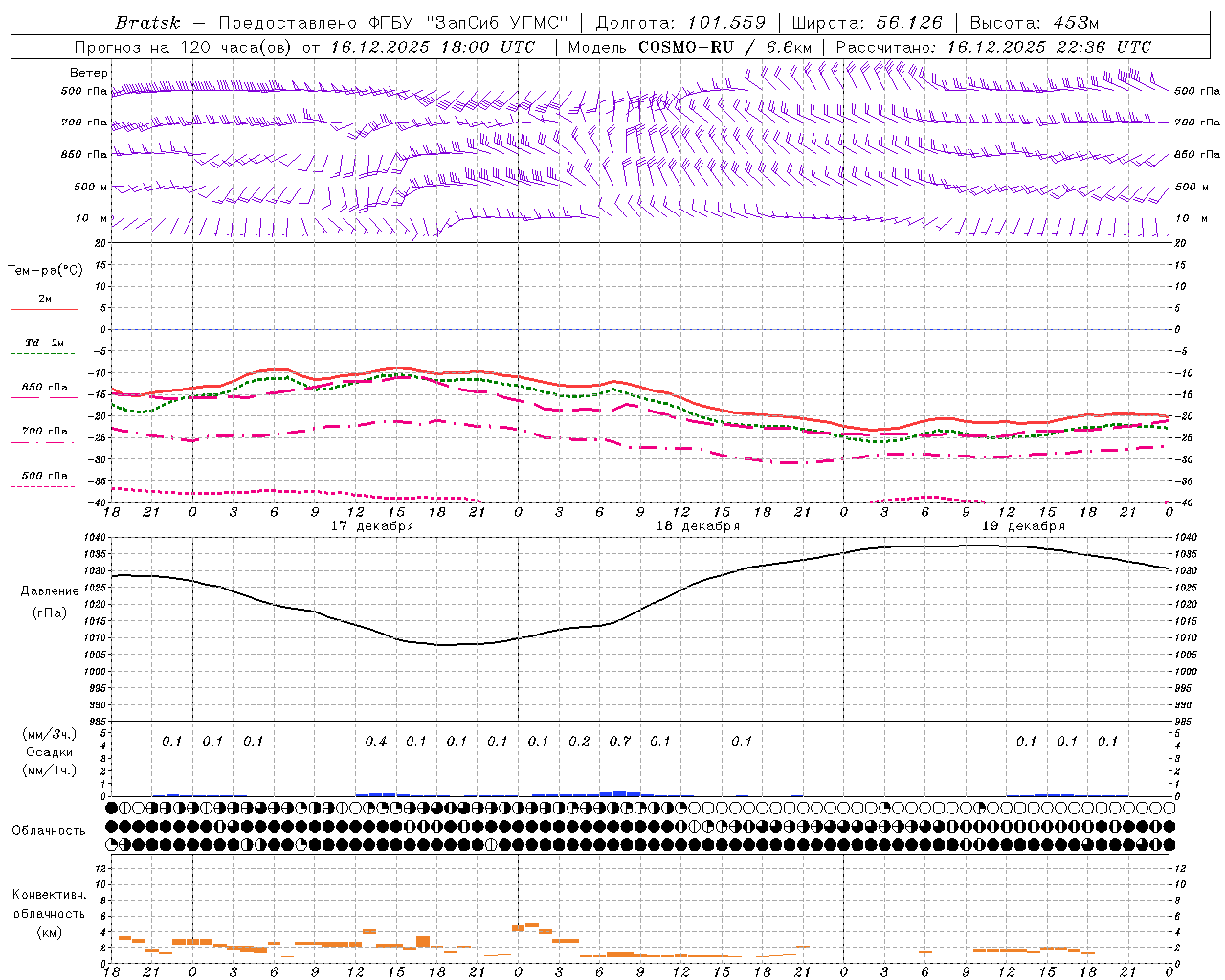Click the station name "Bratsk" in header
The image size is (1225, 980).
point(147,23)
